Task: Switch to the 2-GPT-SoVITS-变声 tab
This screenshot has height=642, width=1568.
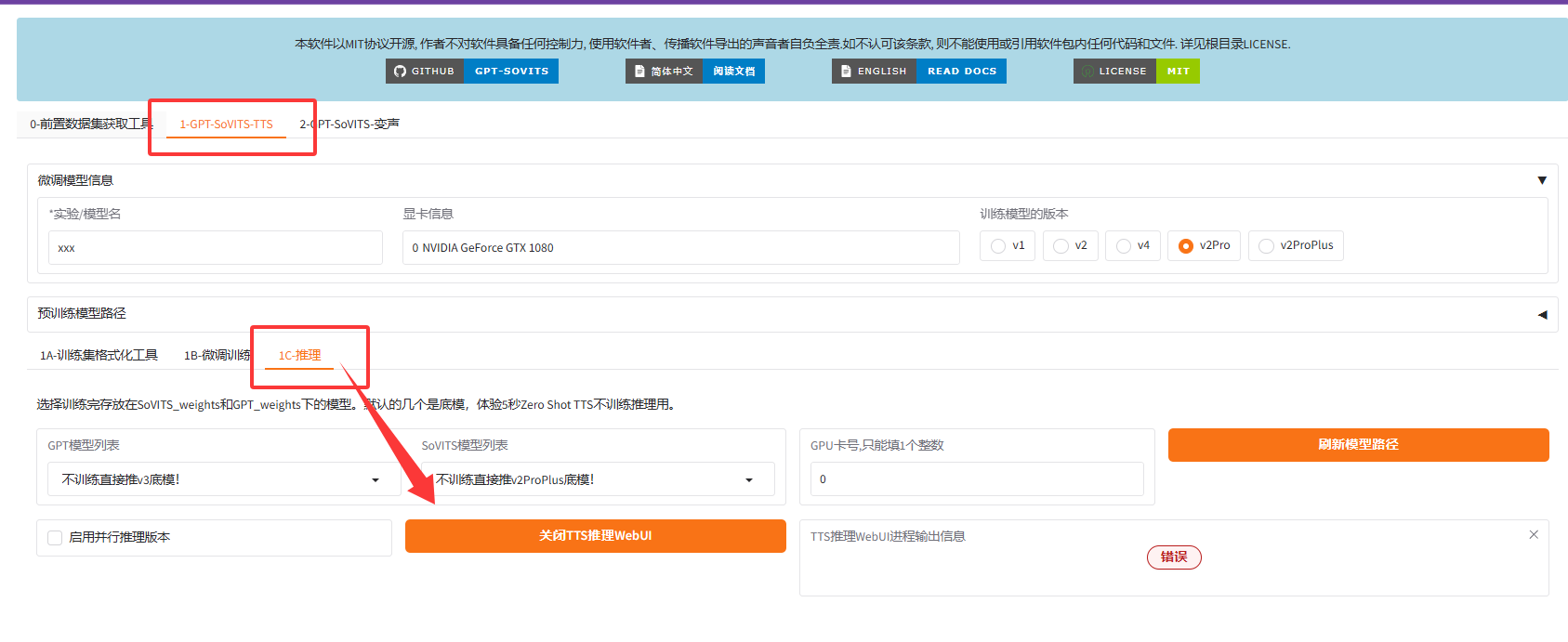Action: (349, 124)
